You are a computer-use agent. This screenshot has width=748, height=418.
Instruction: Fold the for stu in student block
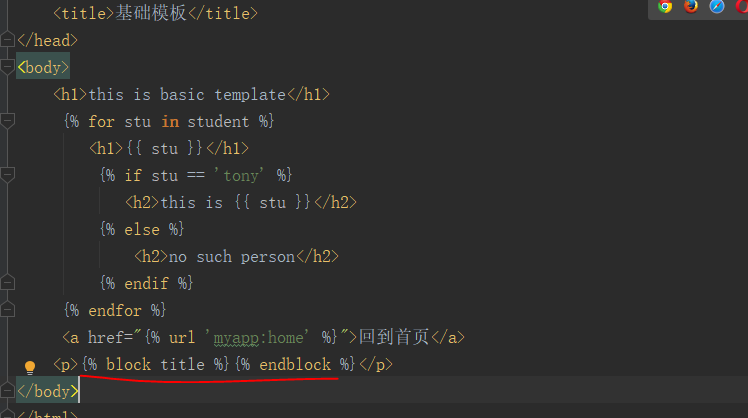8,121
